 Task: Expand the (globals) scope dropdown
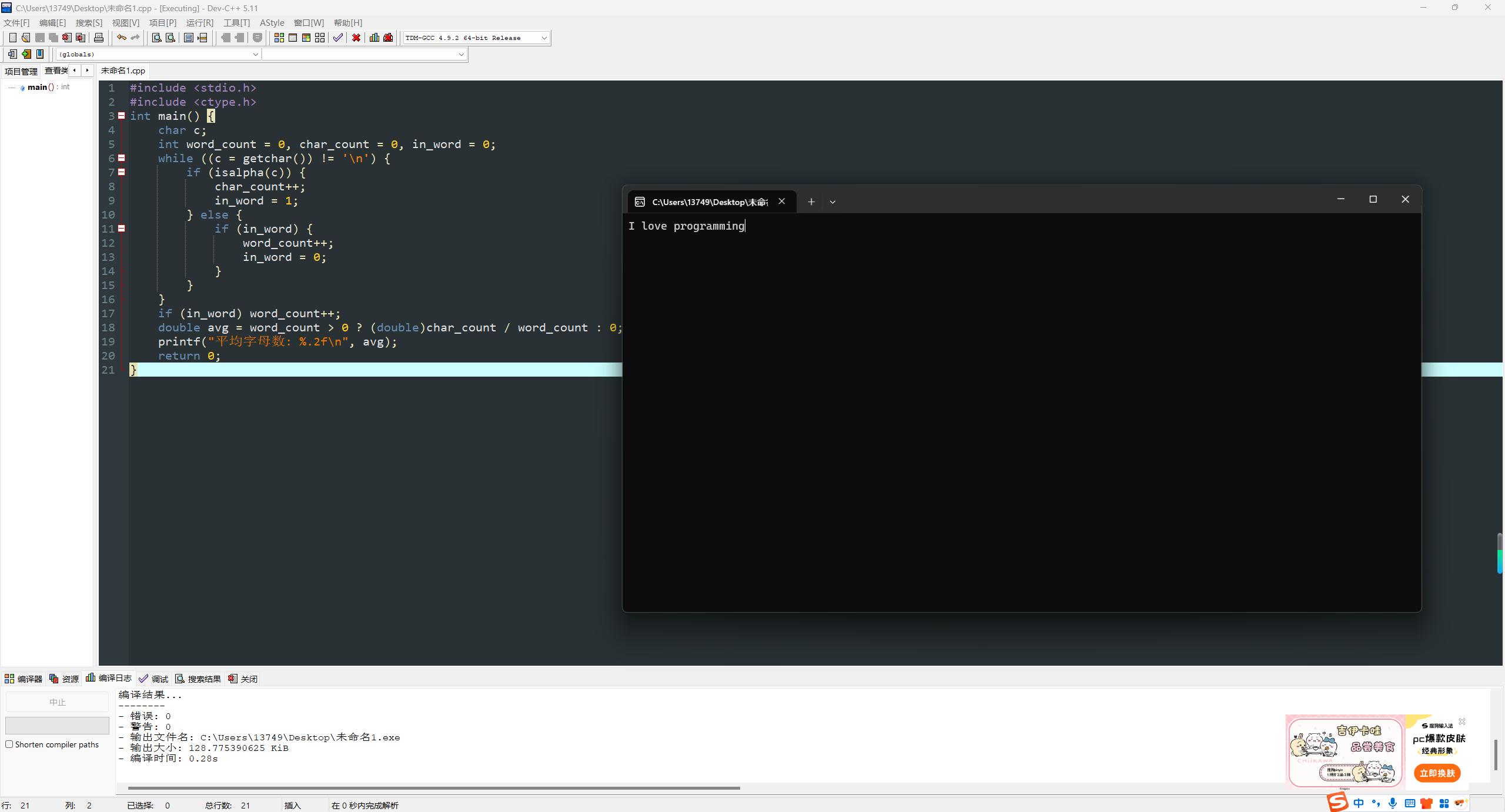tap(255, 54)
